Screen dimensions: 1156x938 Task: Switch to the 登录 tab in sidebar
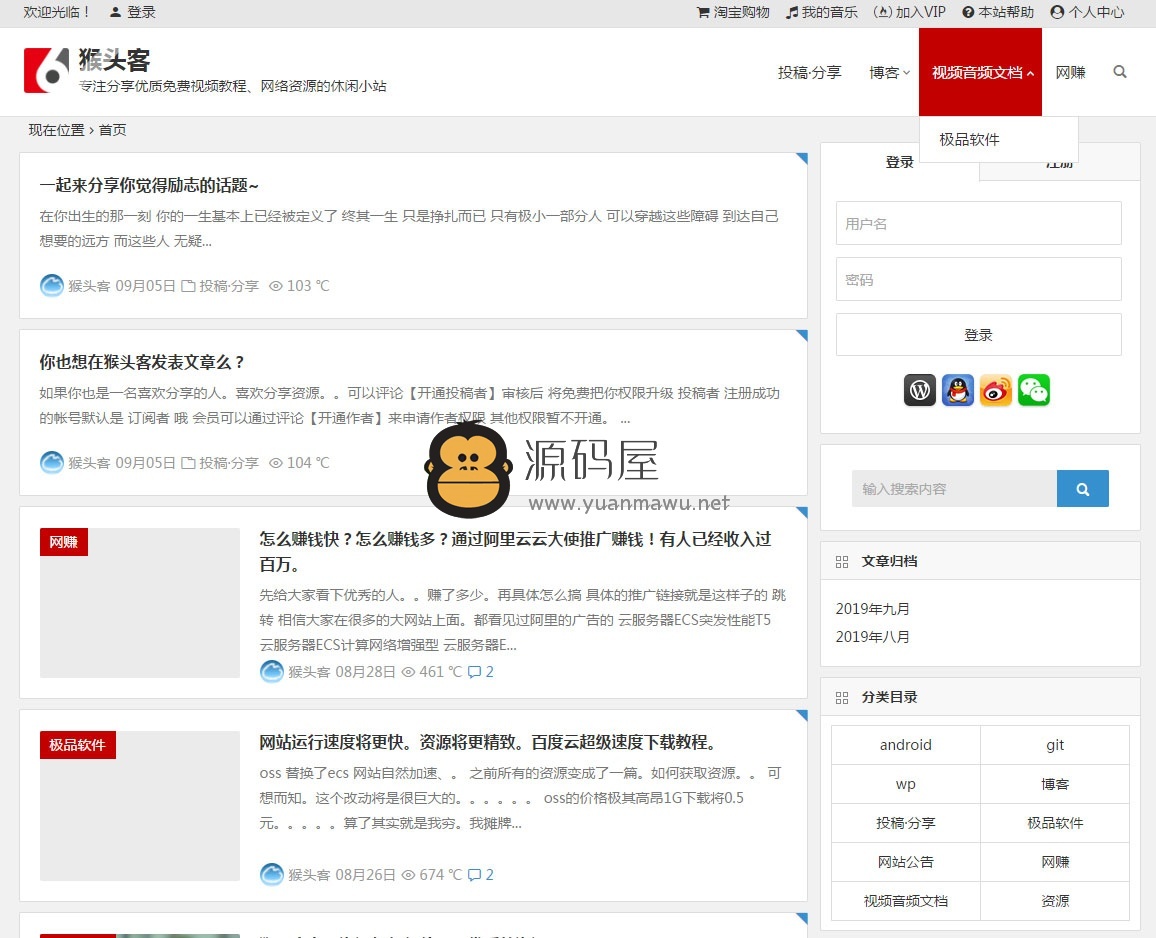click(899, 161)
